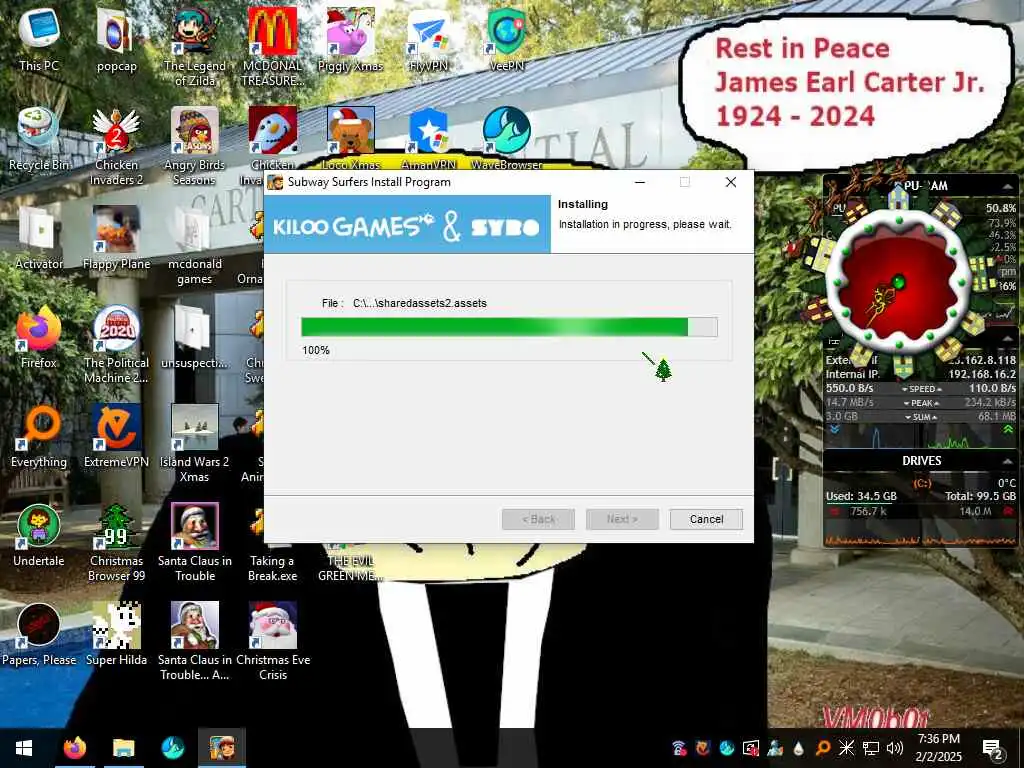1024x768 pixels.
Task: Click the SUM row in network widget
Action: [921, 417]
